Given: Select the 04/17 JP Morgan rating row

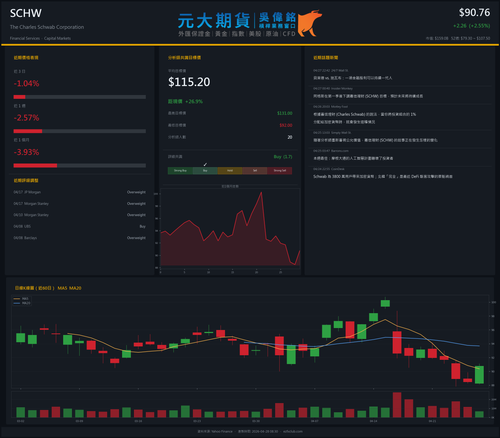Looking at the screenshot, I should [x=80, y=192].
